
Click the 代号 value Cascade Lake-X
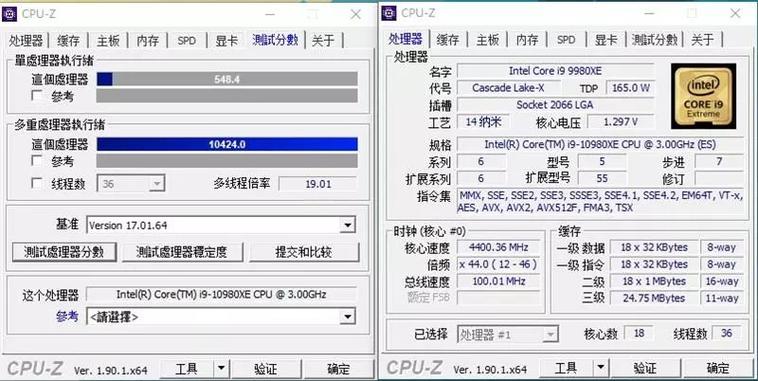click(509, 88)
